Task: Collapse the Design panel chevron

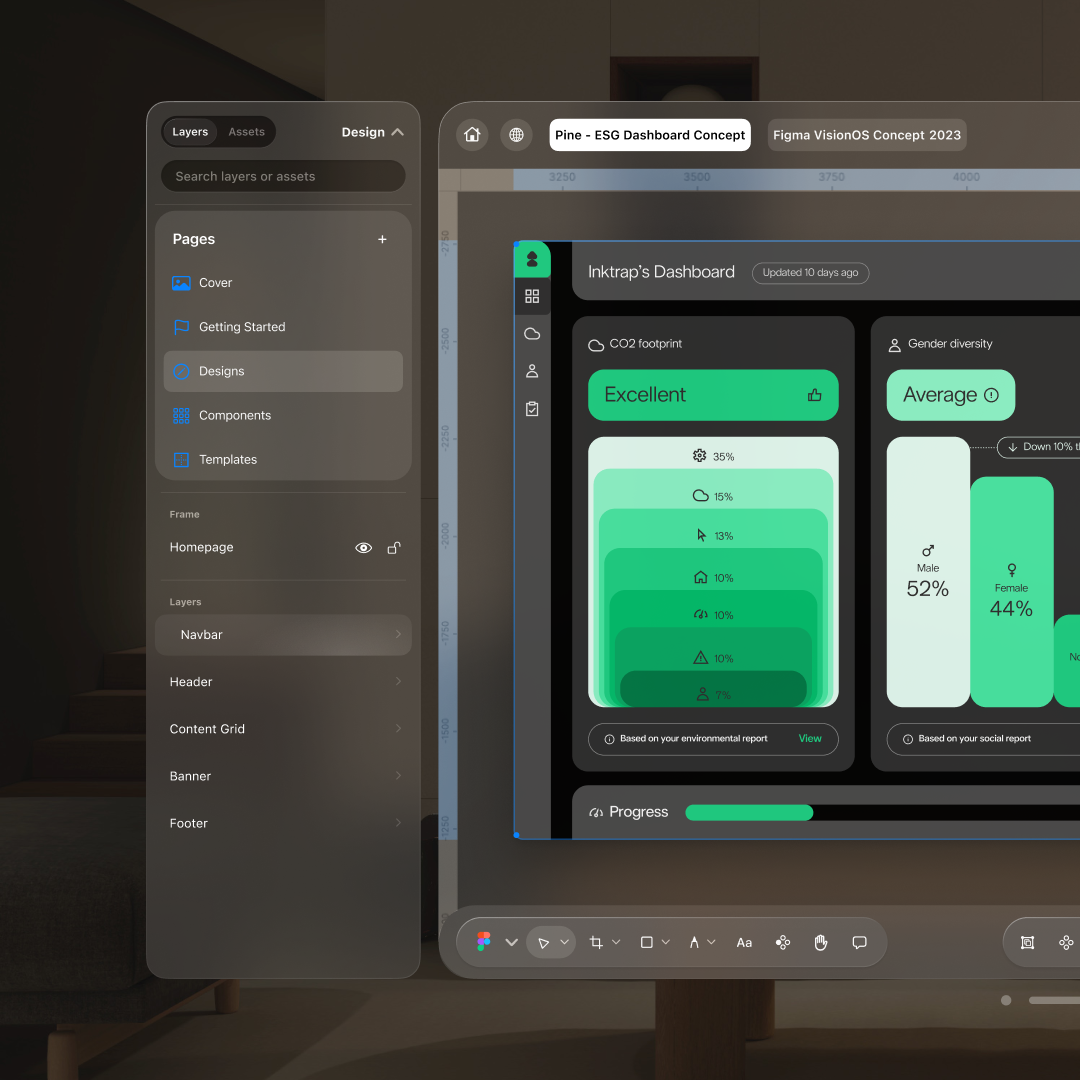Action: [x=397, y=132]
